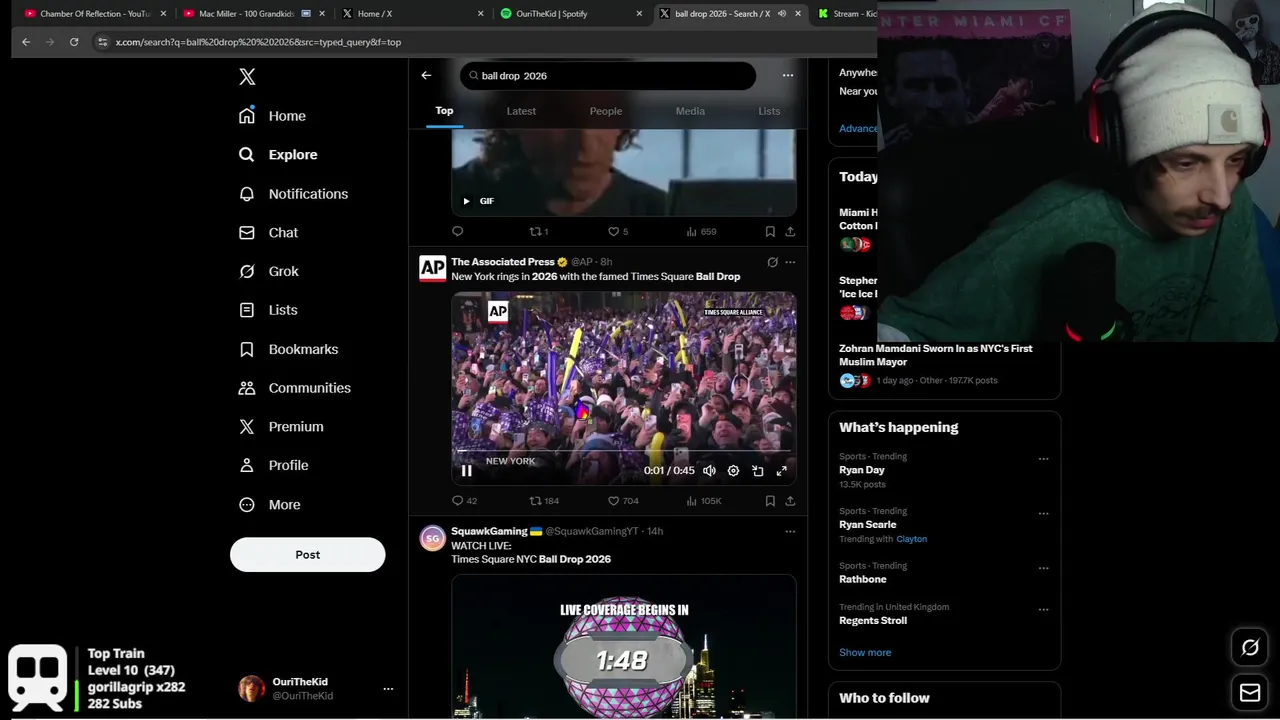Mute the AP video volume
The image size is (1280, 720).
click(709, 471)
